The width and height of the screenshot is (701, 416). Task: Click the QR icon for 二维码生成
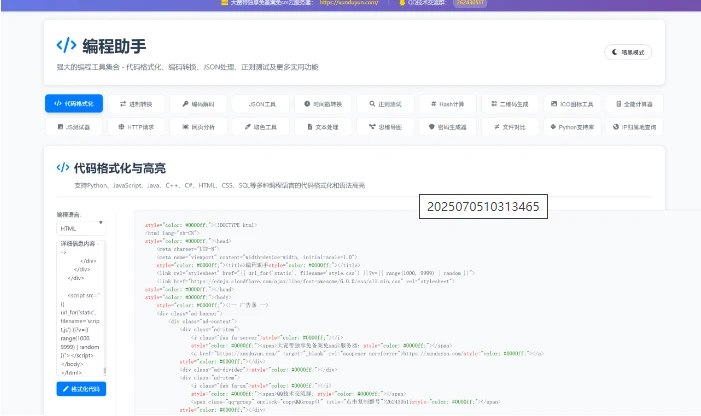[x=494, y=104]
